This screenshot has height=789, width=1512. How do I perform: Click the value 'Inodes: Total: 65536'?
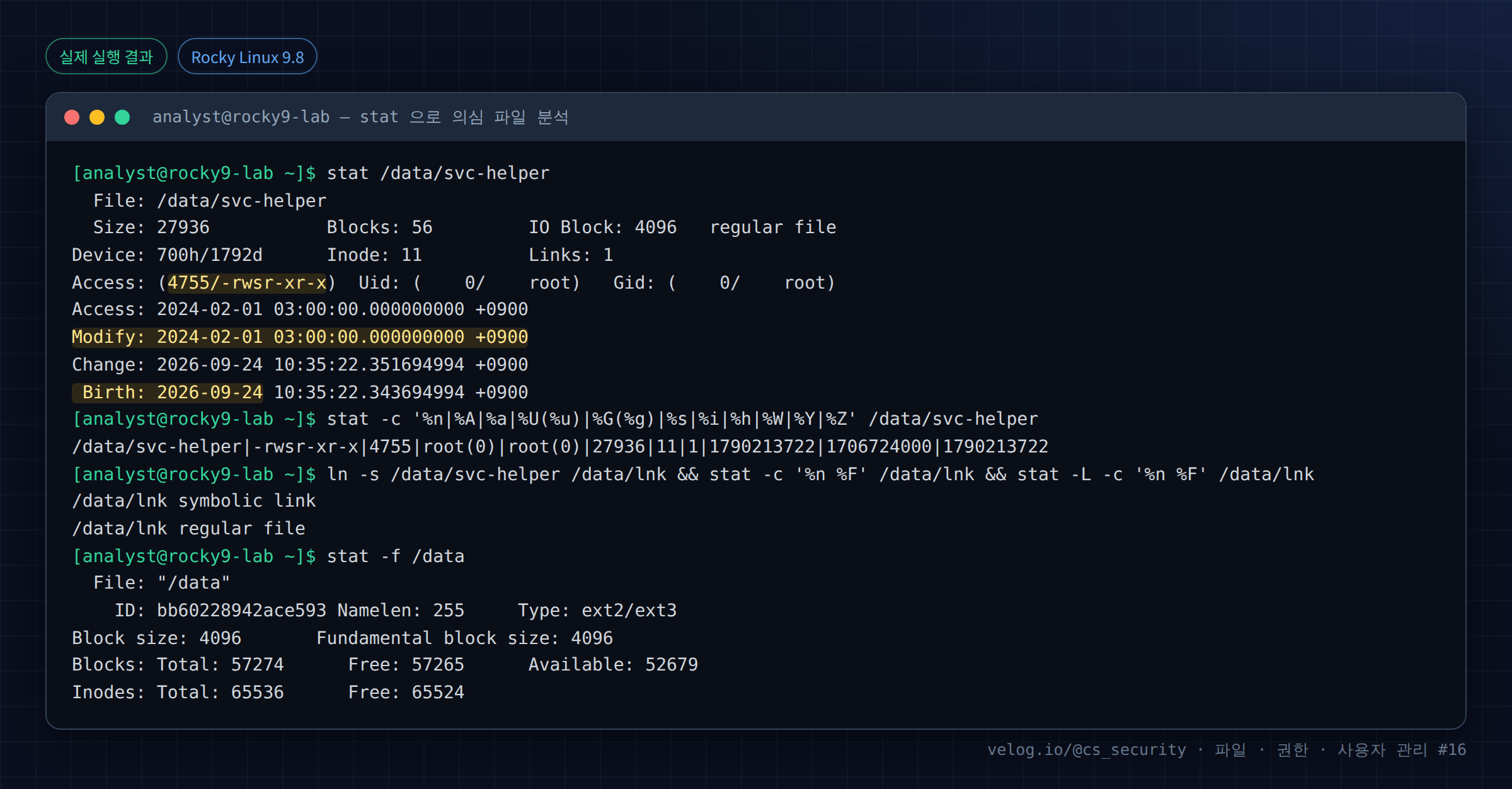point(178,693)
